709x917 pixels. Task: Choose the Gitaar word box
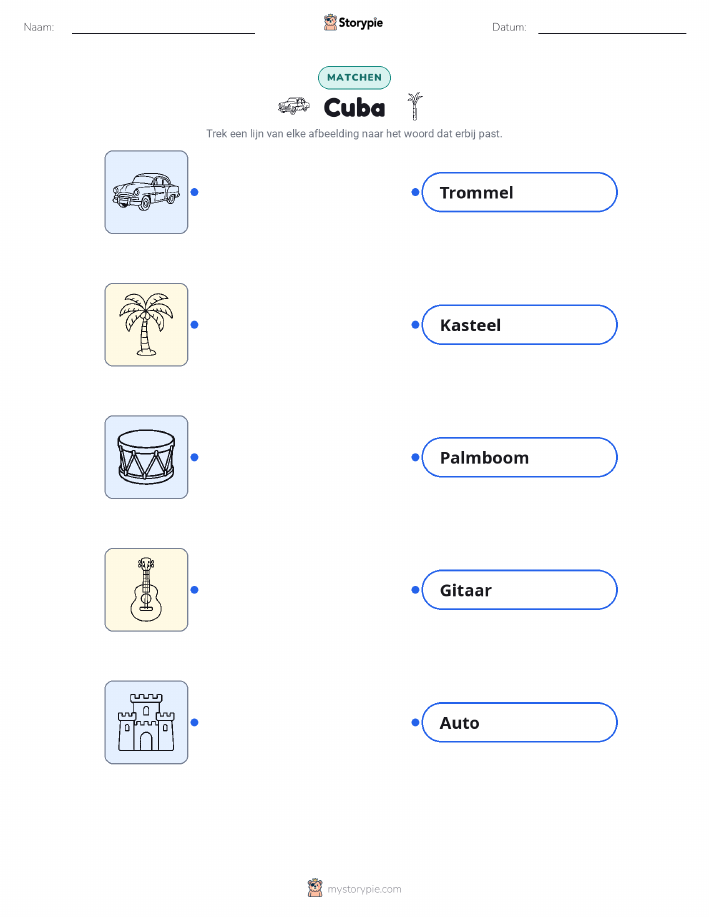click(x=519, y=590)
